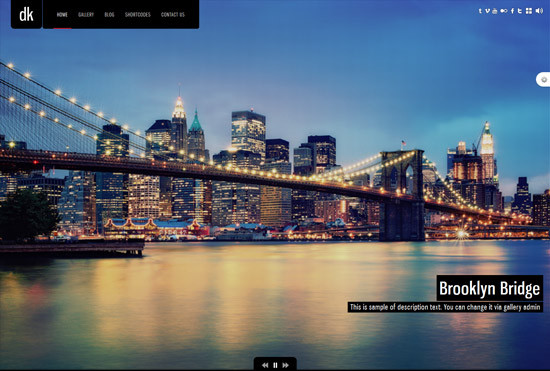Go to the previous slide

click(265, 365)
